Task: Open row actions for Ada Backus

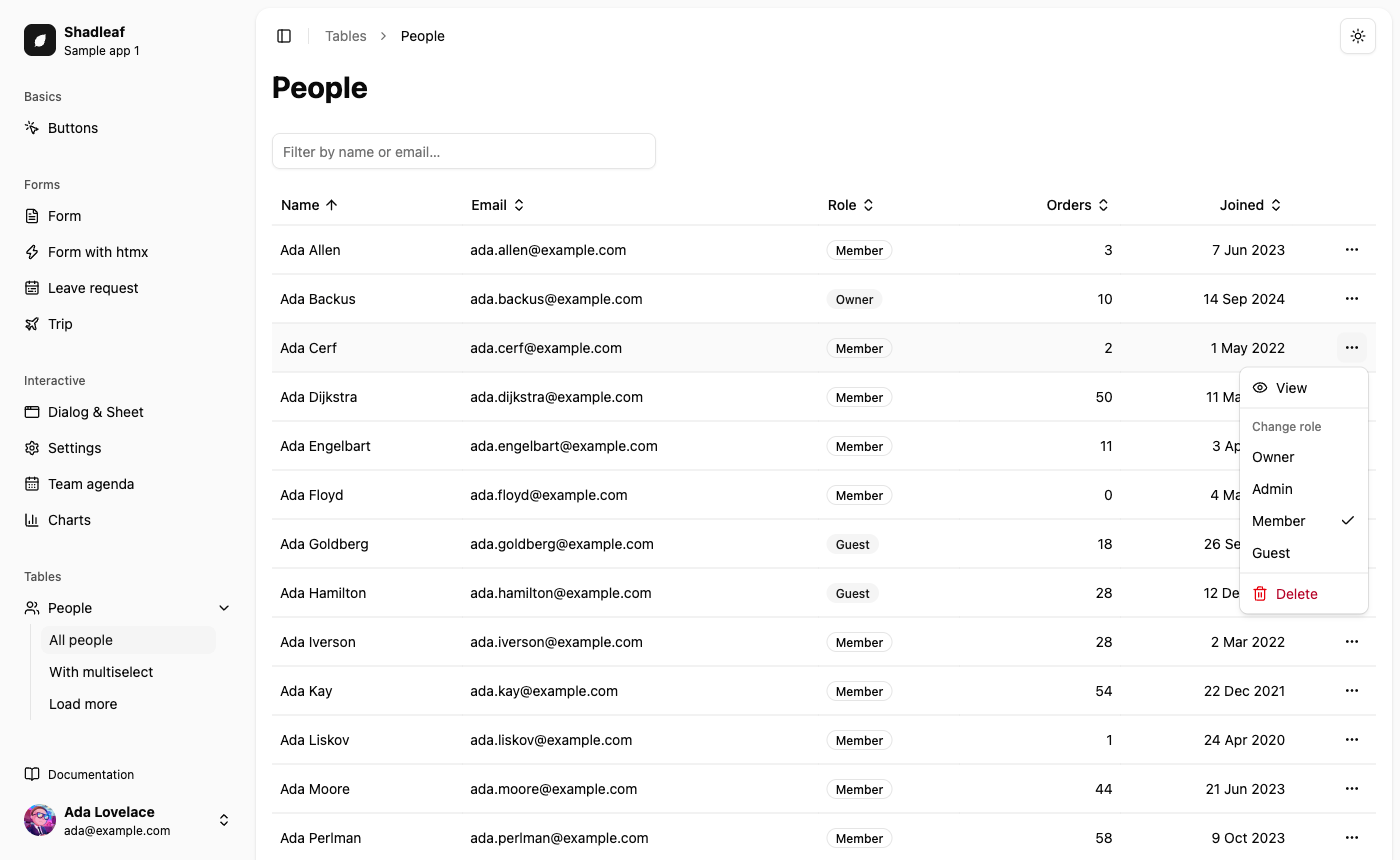Action: 1352,299
